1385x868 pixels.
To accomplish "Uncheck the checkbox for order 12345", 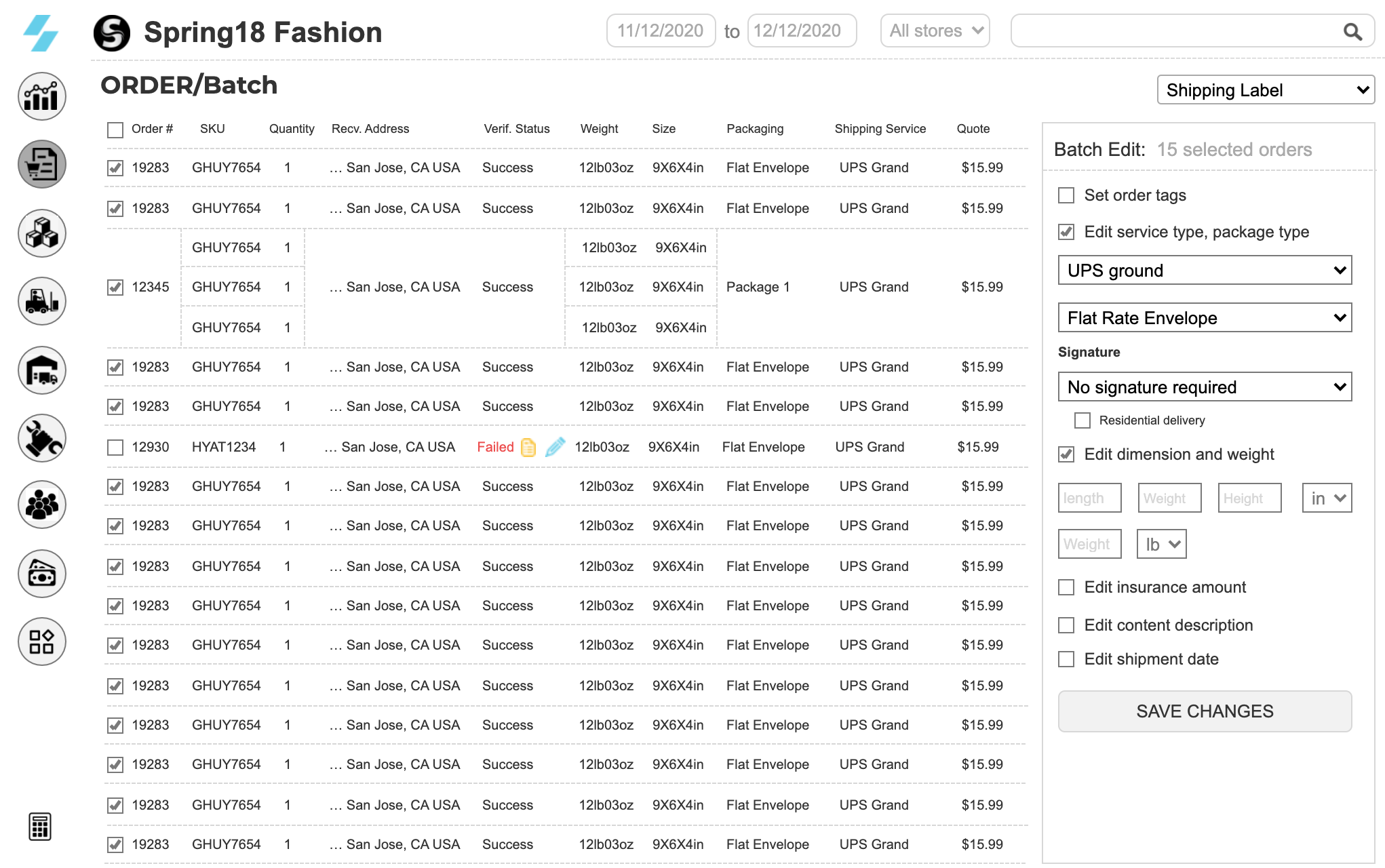I will 115,288.
